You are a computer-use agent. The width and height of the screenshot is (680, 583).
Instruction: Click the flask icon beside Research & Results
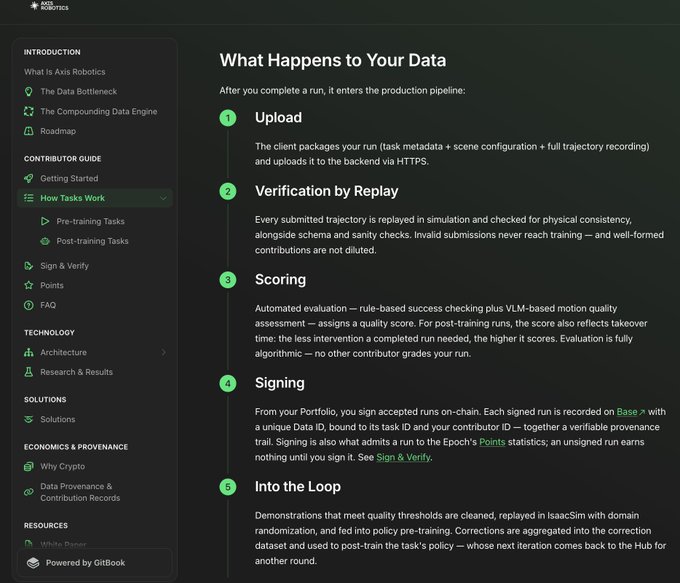point(29,372)
